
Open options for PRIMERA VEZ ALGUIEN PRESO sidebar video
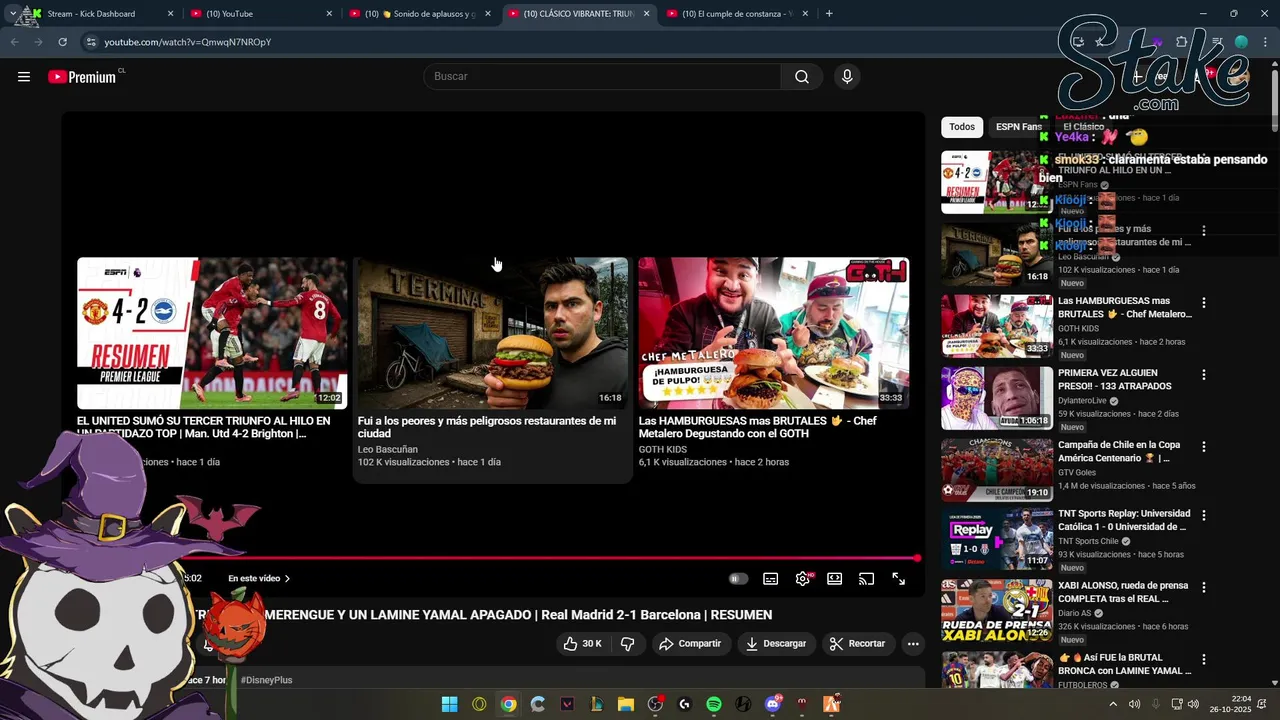(1204, 375)
